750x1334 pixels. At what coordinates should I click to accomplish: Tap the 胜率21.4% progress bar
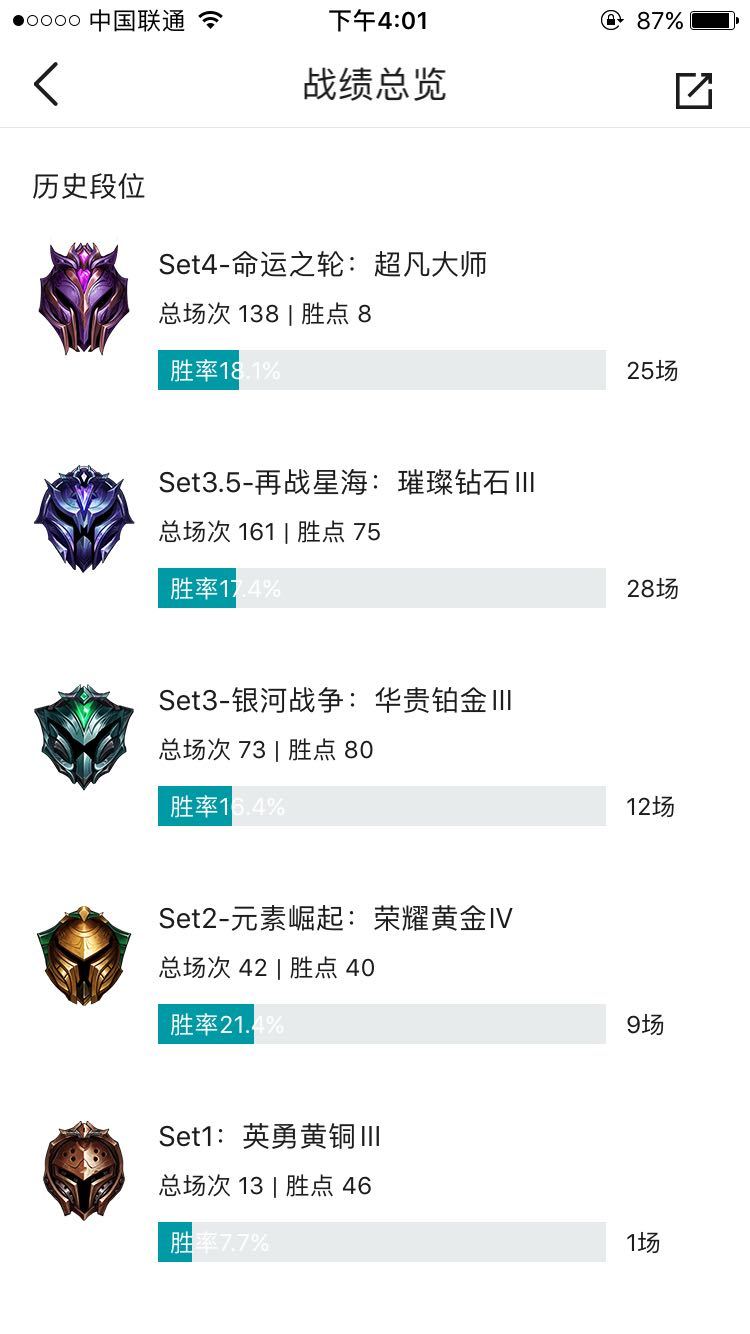tap(382, 1024)
